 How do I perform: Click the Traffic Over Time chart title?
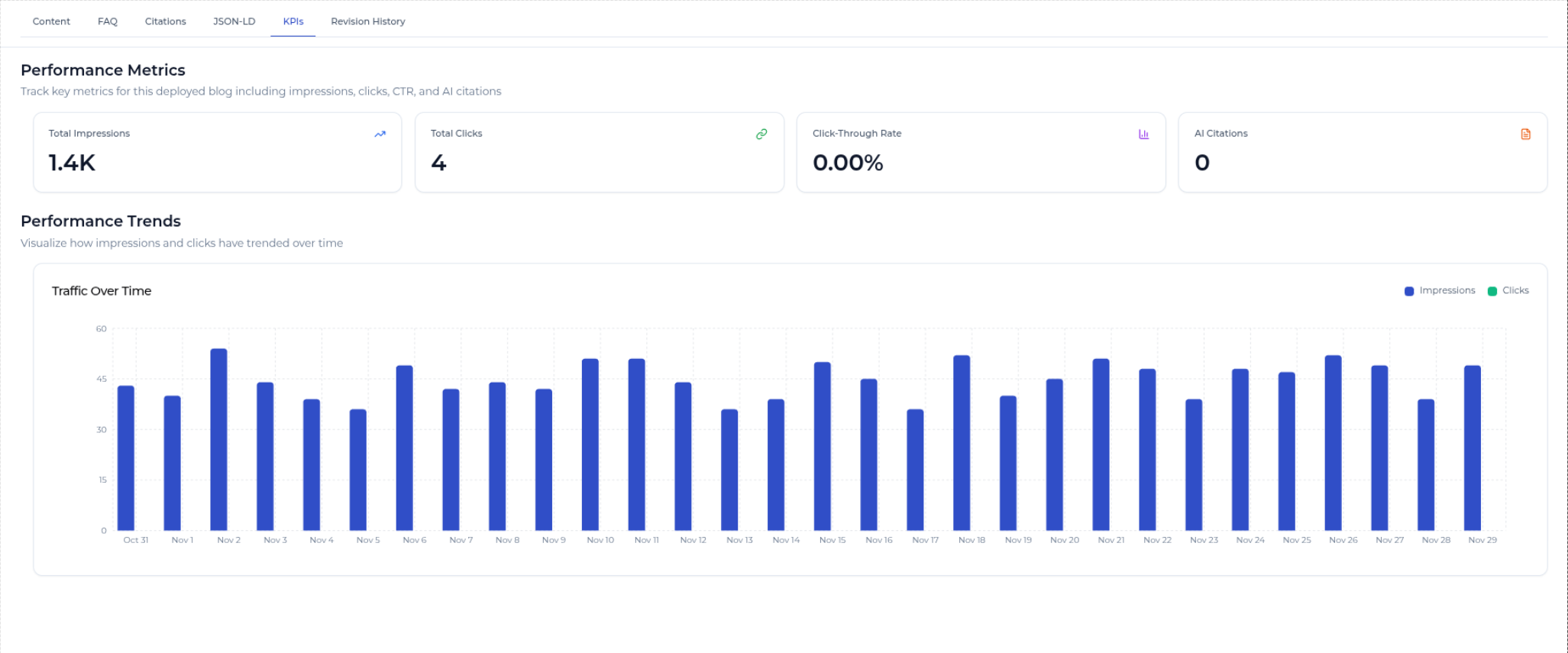click(102, 291)
